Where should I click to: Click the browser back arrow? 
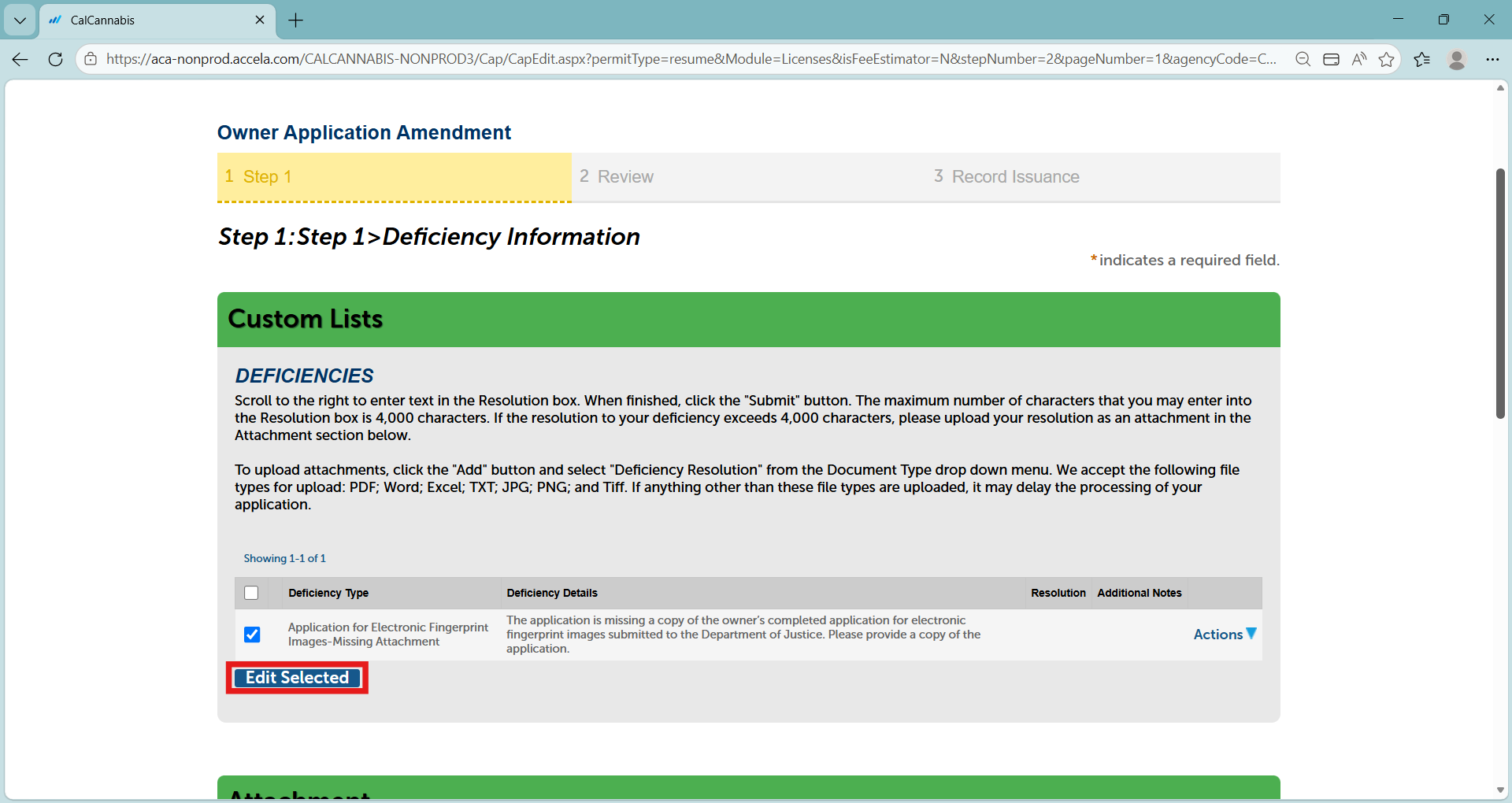(x=20, y=59)
